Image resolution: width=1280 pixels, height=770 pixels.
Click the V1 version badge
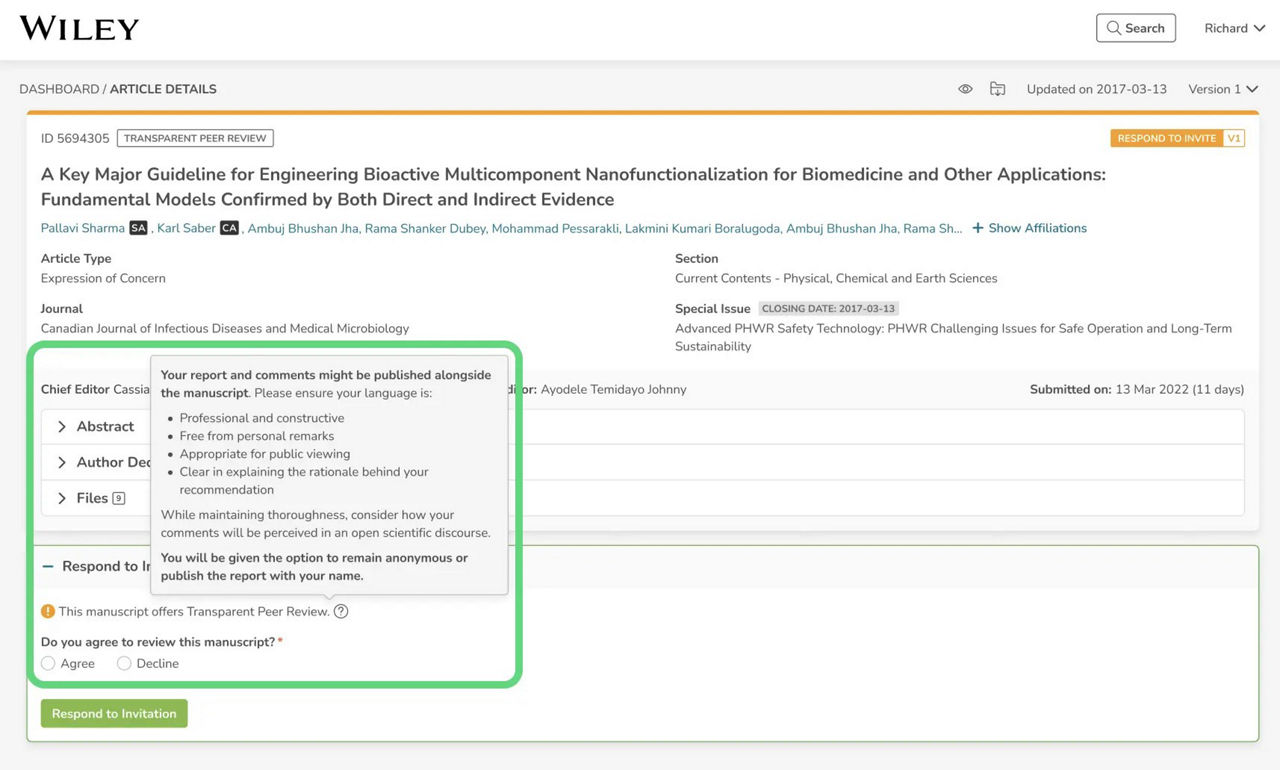tap(1234, 138)
